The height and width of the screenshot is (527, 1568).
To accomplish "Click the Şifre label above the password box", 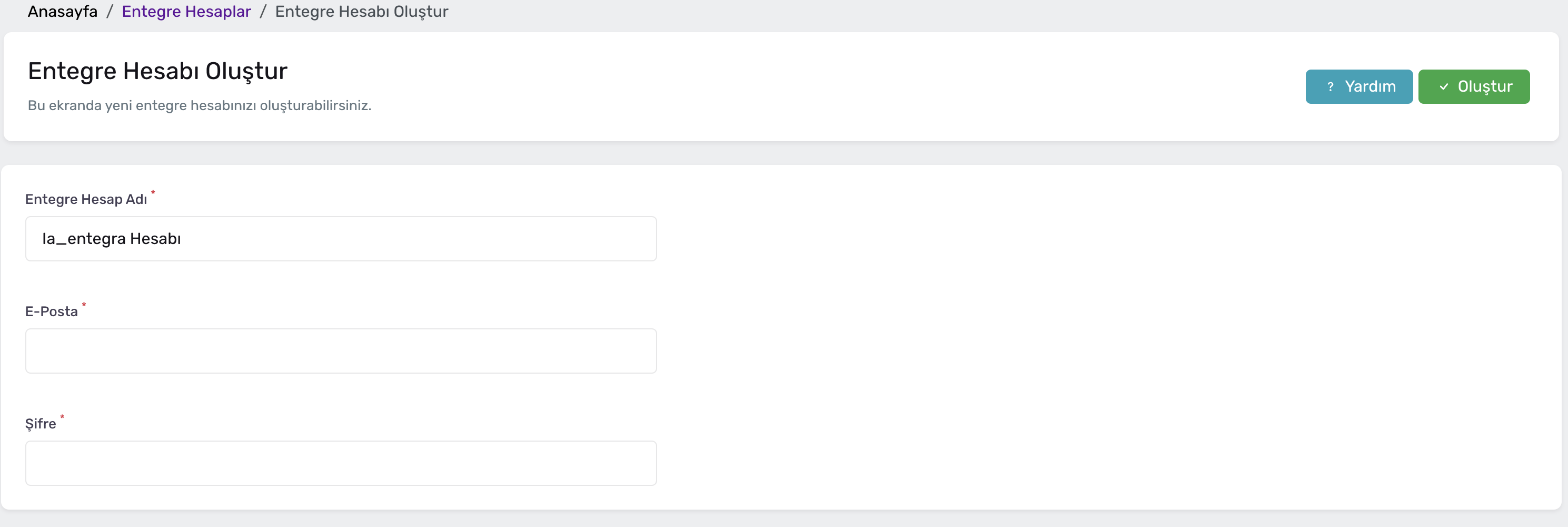I will coord(41,423).
